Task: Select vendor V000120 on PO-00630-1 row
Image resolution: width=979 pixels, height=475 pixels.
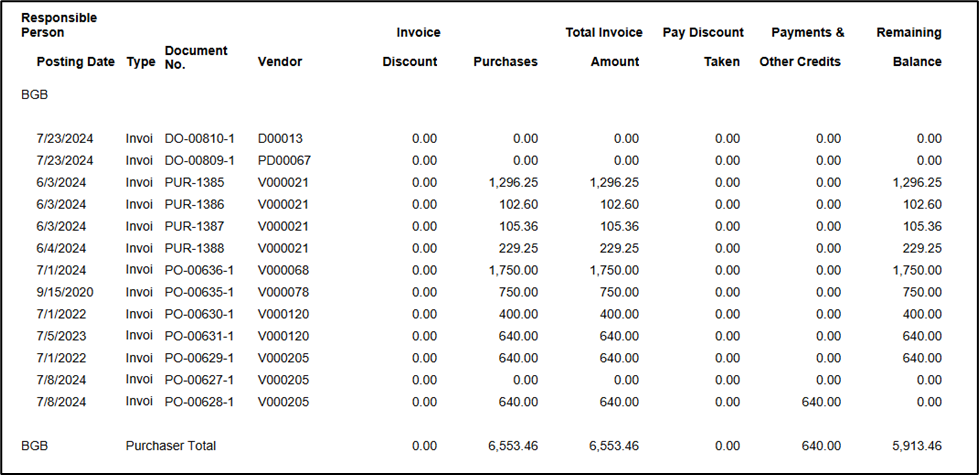Action: (283, 314)
